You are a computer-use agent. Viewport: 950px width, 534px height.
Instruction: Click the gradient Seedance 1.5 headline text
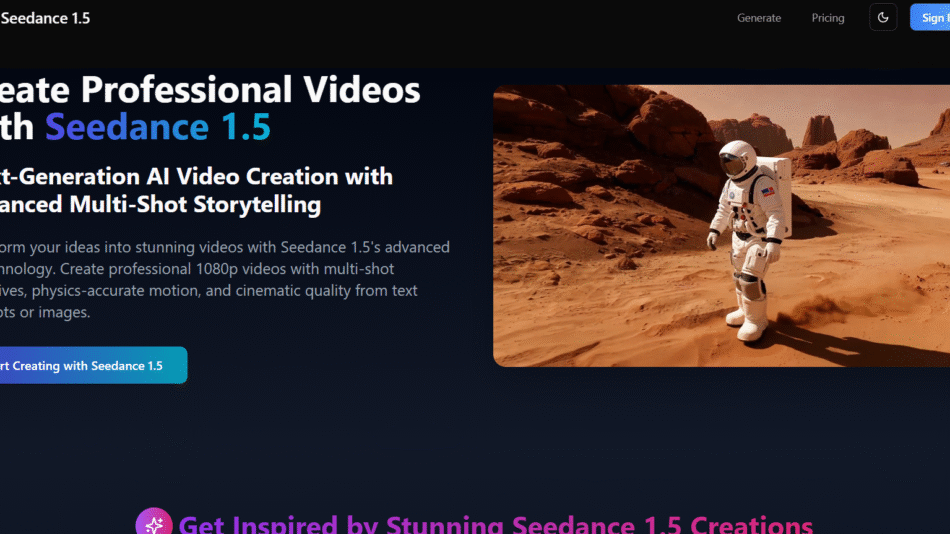[157, 128]
